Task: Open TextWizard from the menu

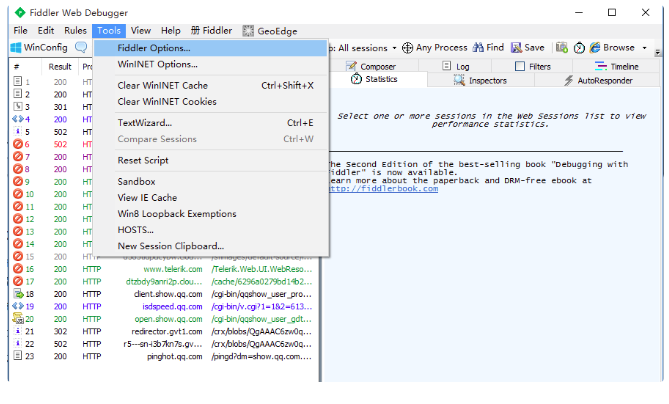Action: point(210,123)
